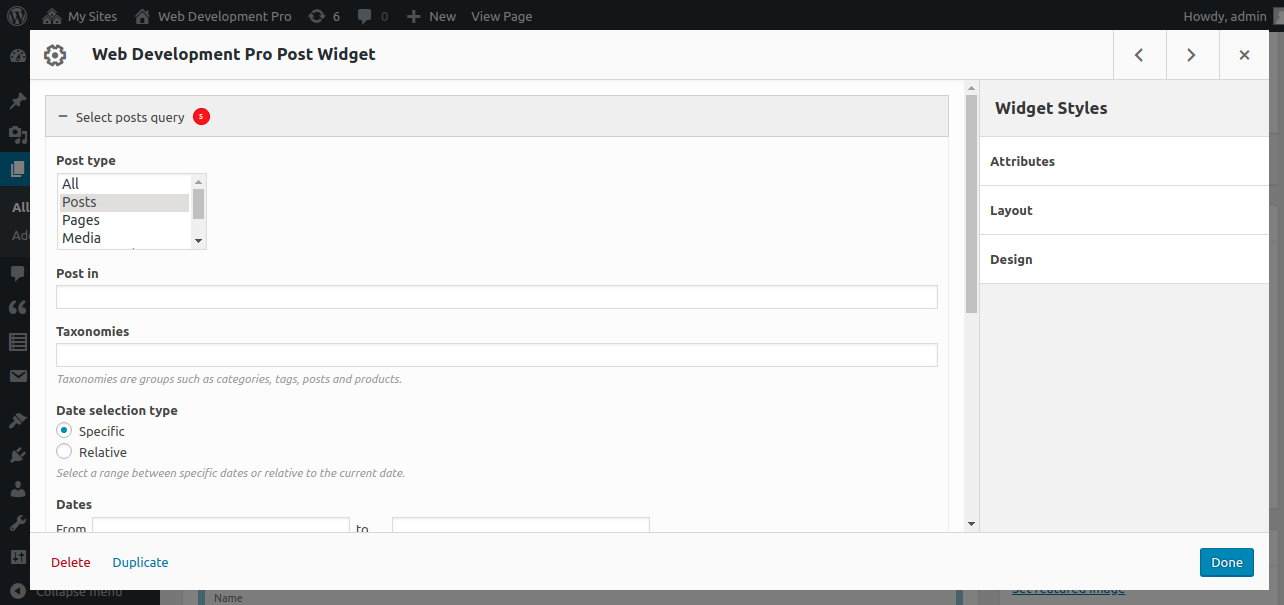Expand the Layout widget styles section
This screenshot has width=1284, height=605.
tap(1124, 210)
